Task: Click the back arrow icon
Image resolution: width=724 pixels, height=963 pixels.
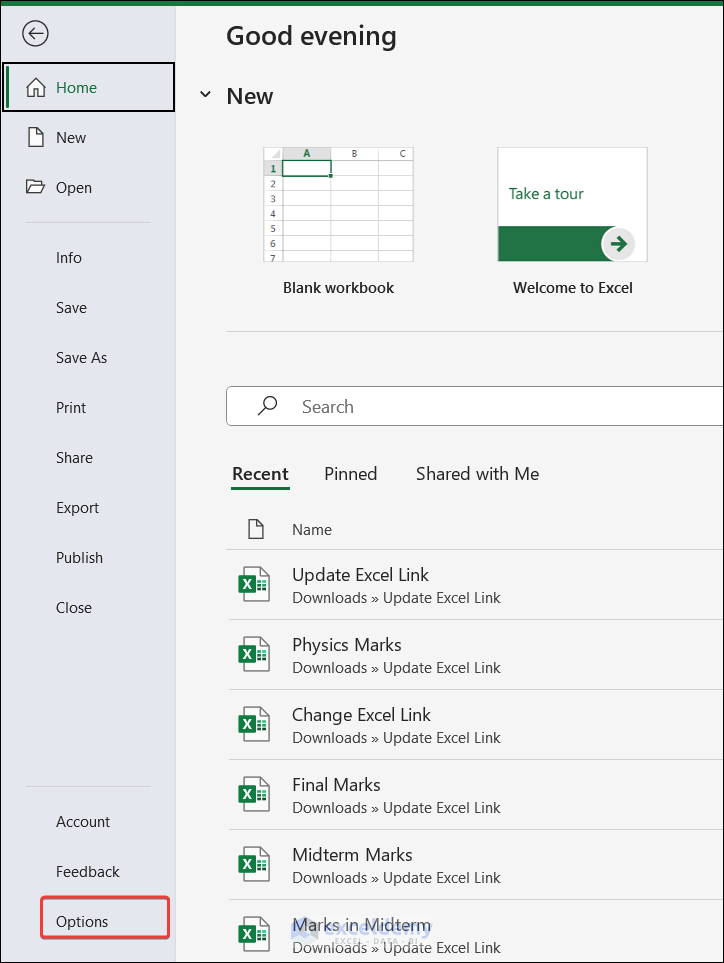Action: [36, 34]
